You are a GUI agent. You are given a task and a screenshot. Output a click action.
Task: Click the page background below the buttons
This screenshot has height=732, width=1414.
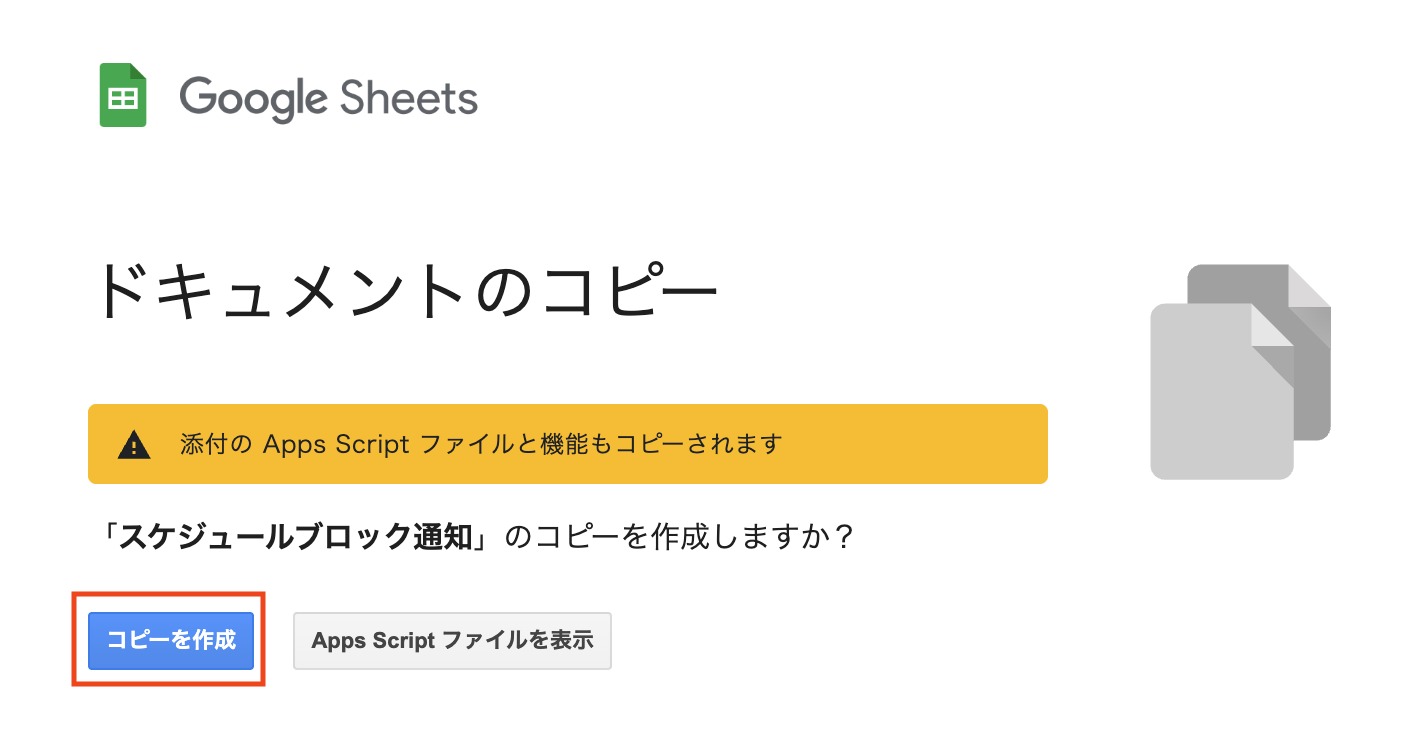tap(700, 710)
